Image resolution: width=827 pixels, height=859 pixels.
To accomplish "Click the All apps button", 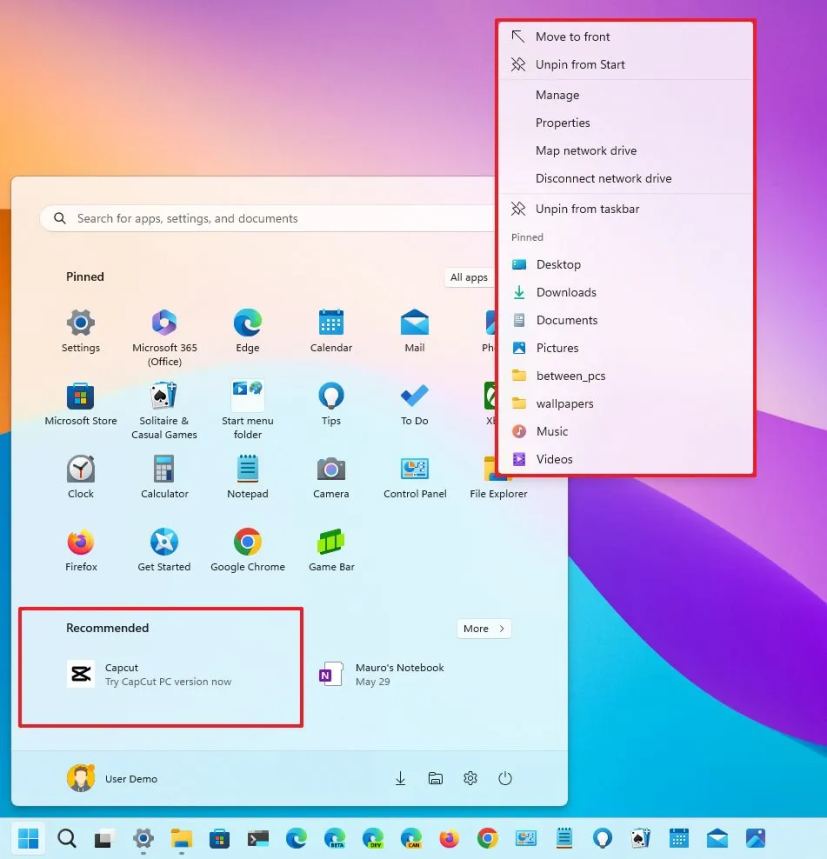I will [x=469, y=277].
